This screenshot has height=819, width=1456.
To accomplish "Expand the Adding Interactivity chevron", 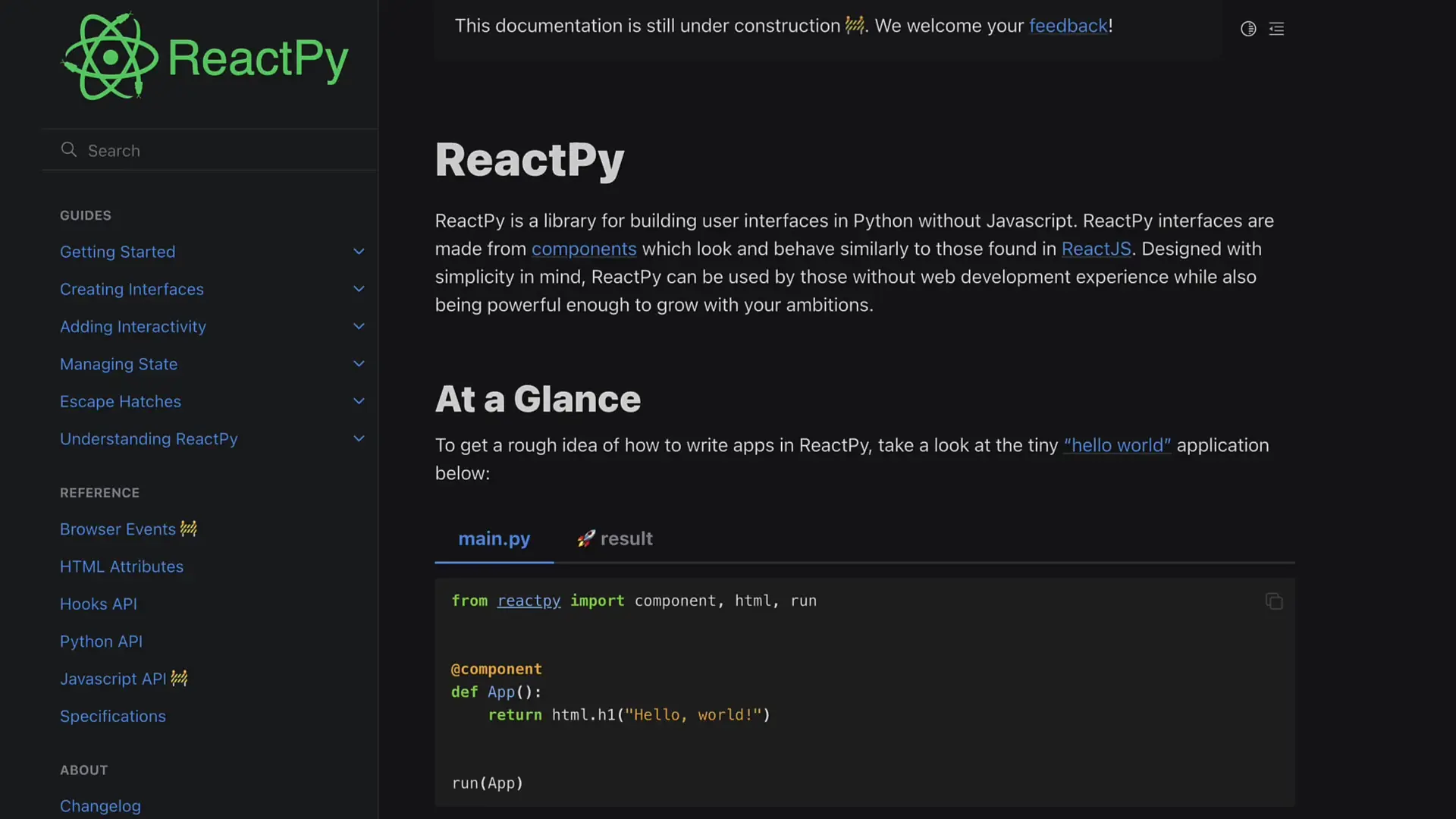I will (x=359, y=326).
